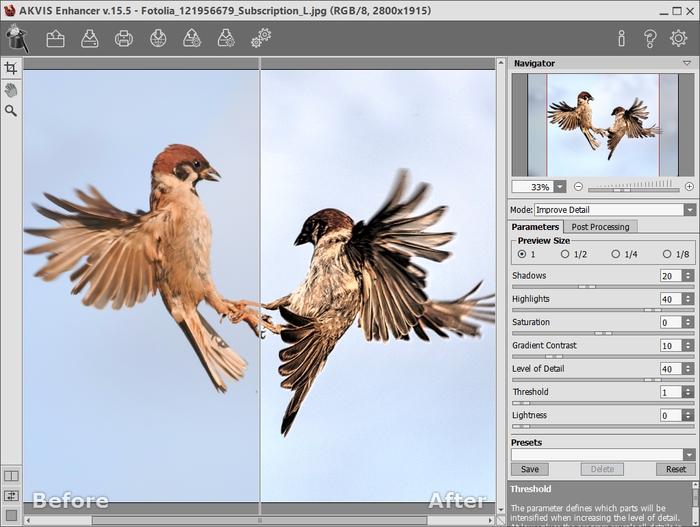Click the double-gear batch processing icon
The image size is (700, 527).
click(260, 39)
